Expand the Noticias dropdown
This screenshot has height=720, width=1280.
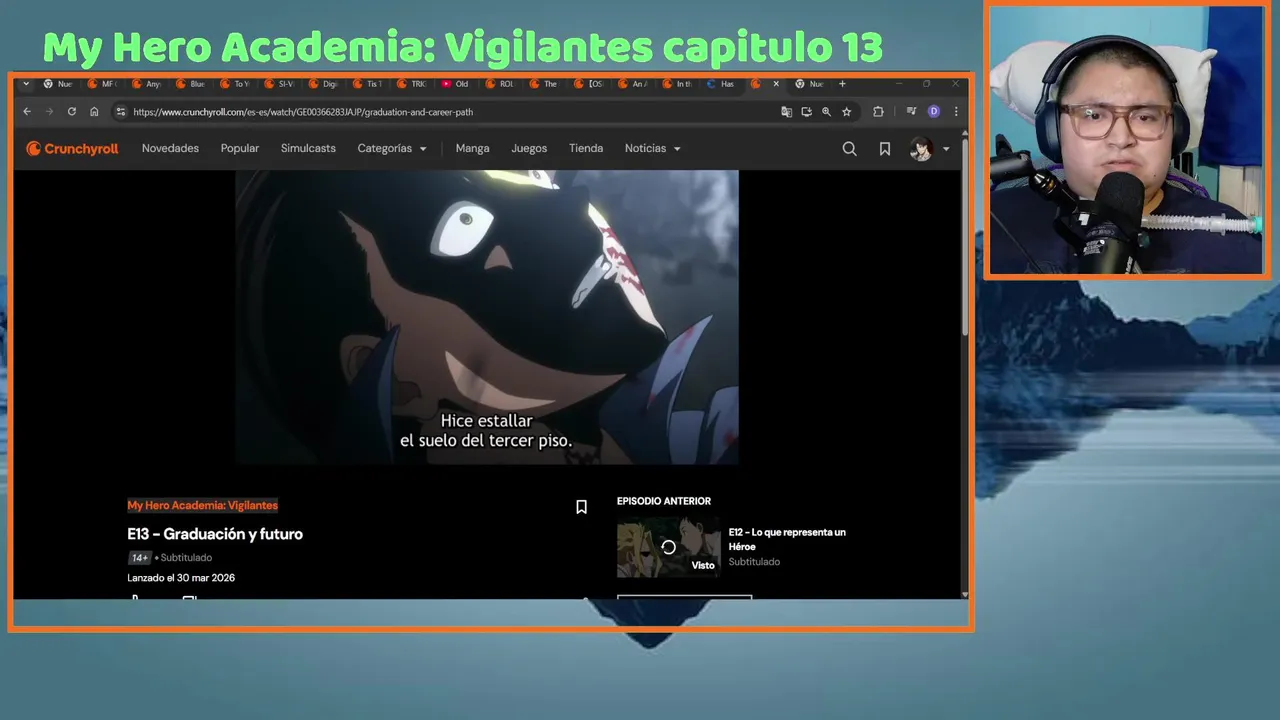653,148
